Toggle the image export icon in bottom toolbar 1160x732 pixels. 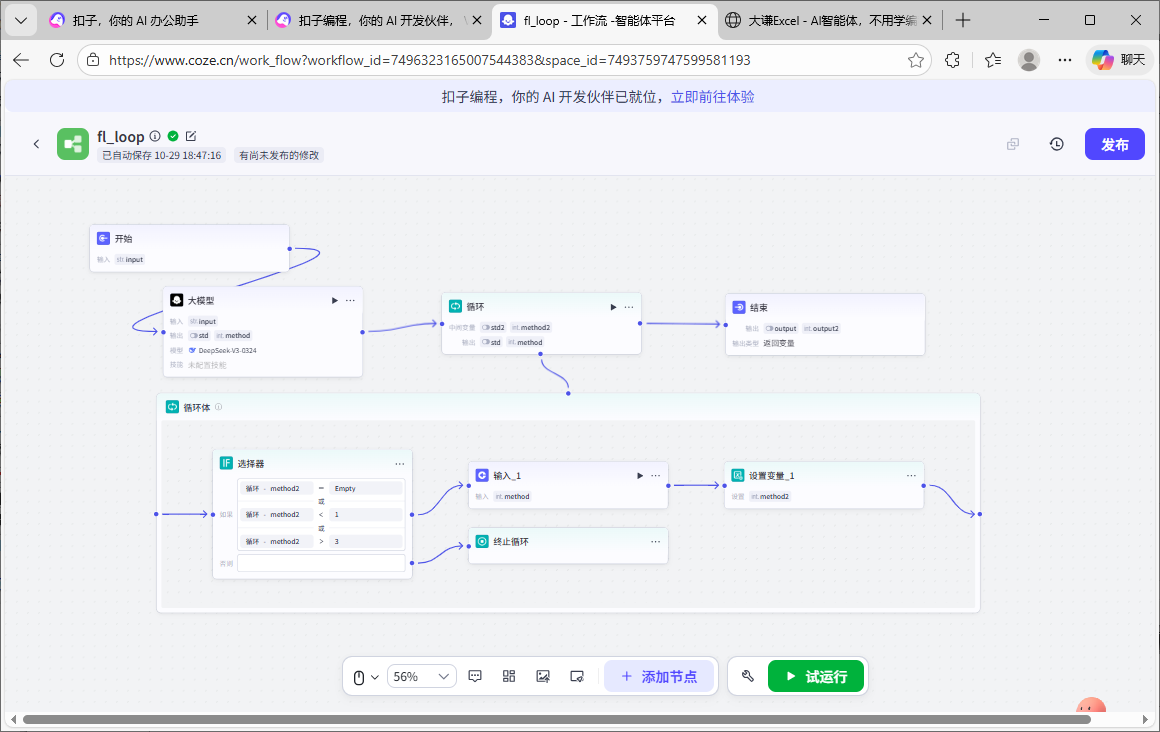point(543,676)
